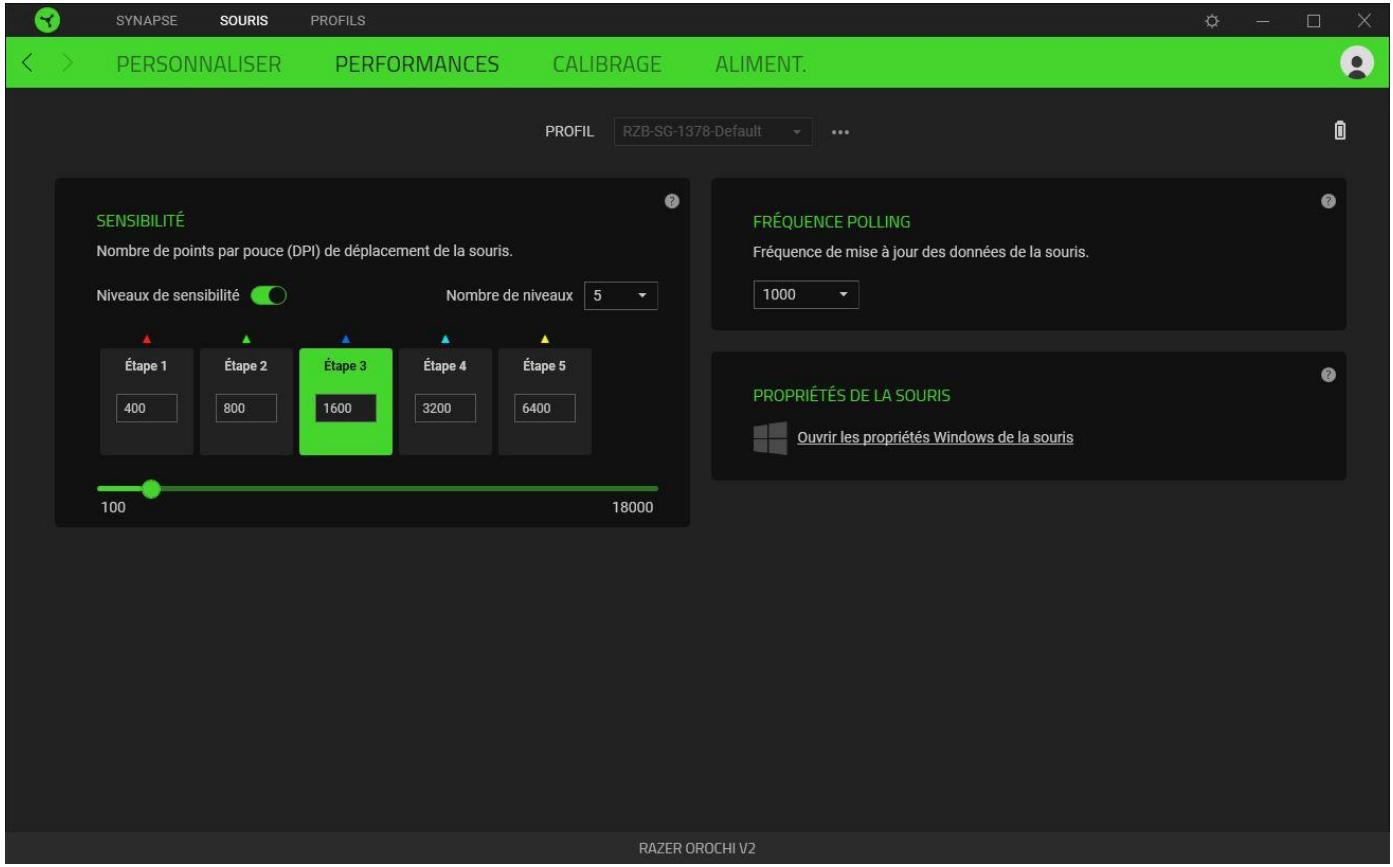Click the 3200 DPI input field
Viewport: 1393px width, 867px height.
445,408
